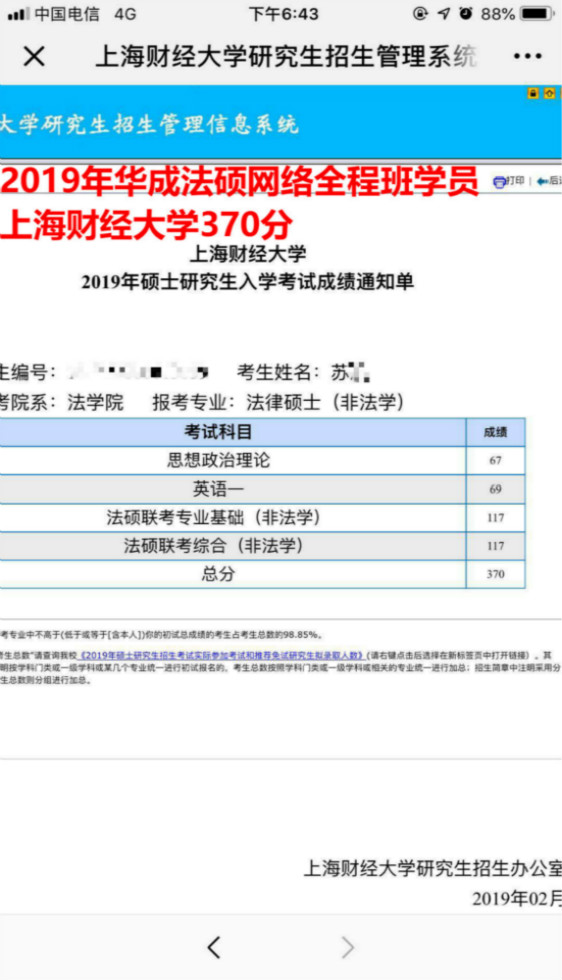
Task: Tap the 中国电信 carrier signal indicator
Action: (54, 14)
